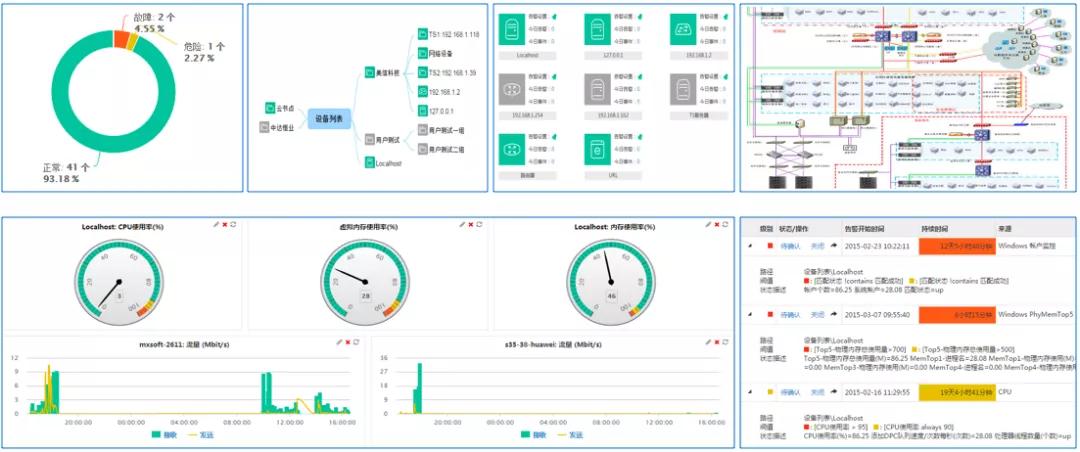Click edit pencil on Localhost CPU gauge

pyautogui.click(x=216, y=225)
